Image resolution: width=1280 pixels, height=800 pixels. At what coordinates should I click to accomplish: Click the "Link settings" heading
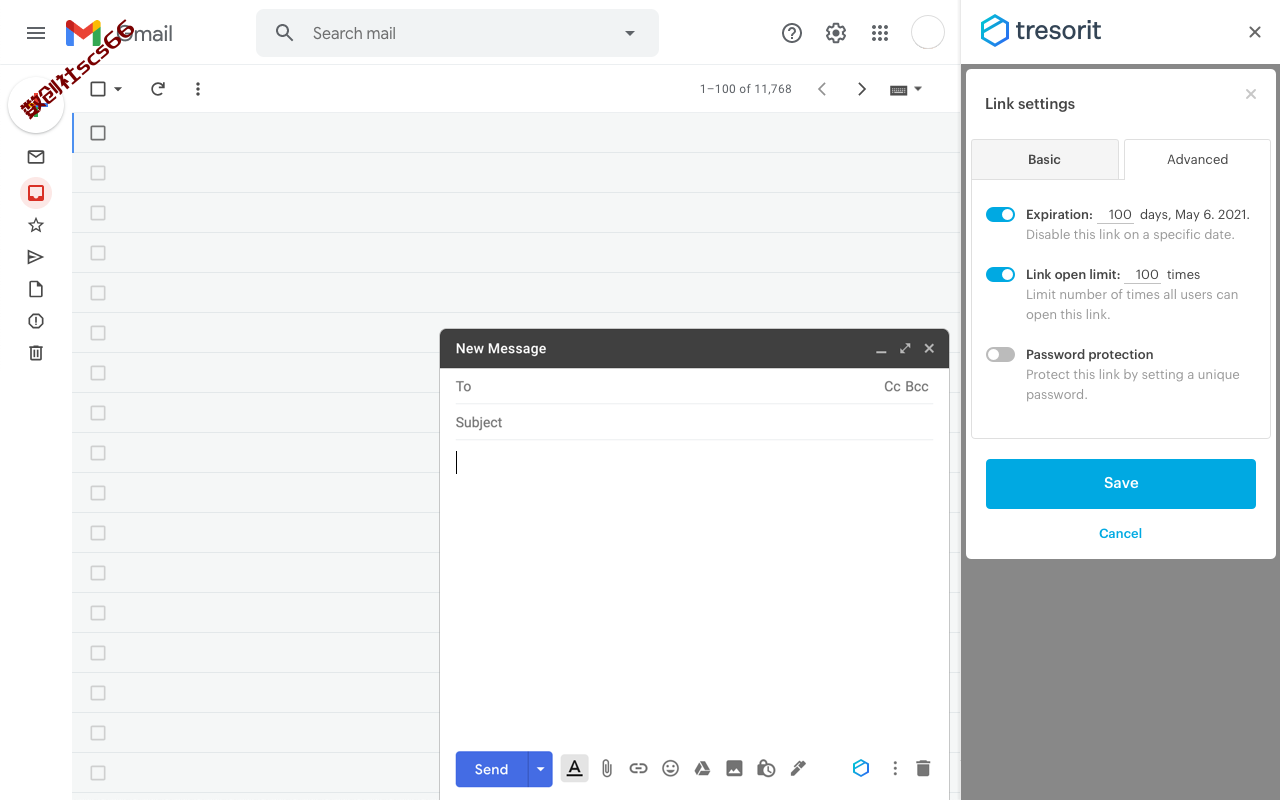(1030, 104)
